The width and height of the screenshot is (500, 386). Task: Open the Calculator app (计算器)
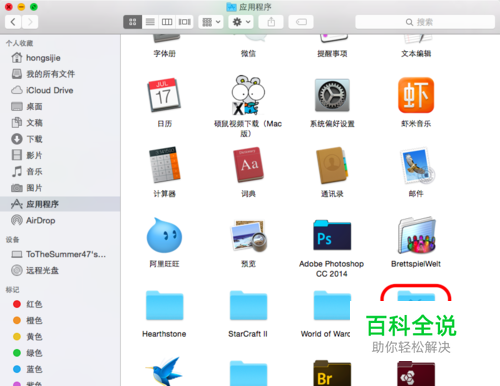click(x=164, y=165)
